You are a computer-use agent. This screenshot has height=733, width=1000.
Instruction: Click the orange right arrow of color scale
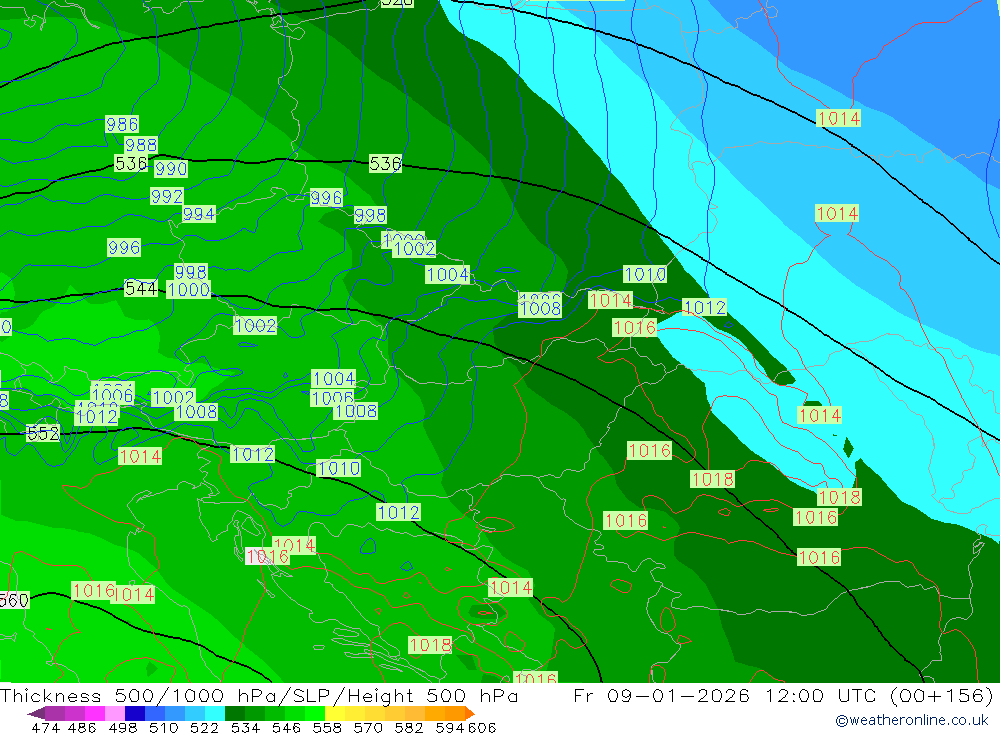coord(470,713)
